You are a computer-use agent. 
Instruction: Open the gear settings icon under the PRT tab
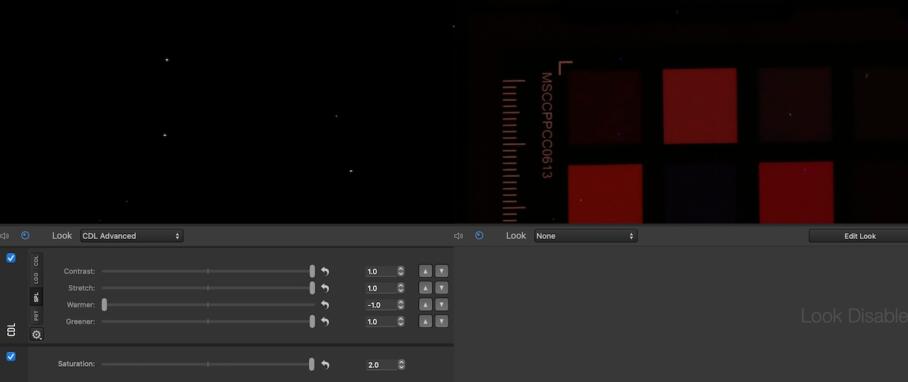coord(36,335)
